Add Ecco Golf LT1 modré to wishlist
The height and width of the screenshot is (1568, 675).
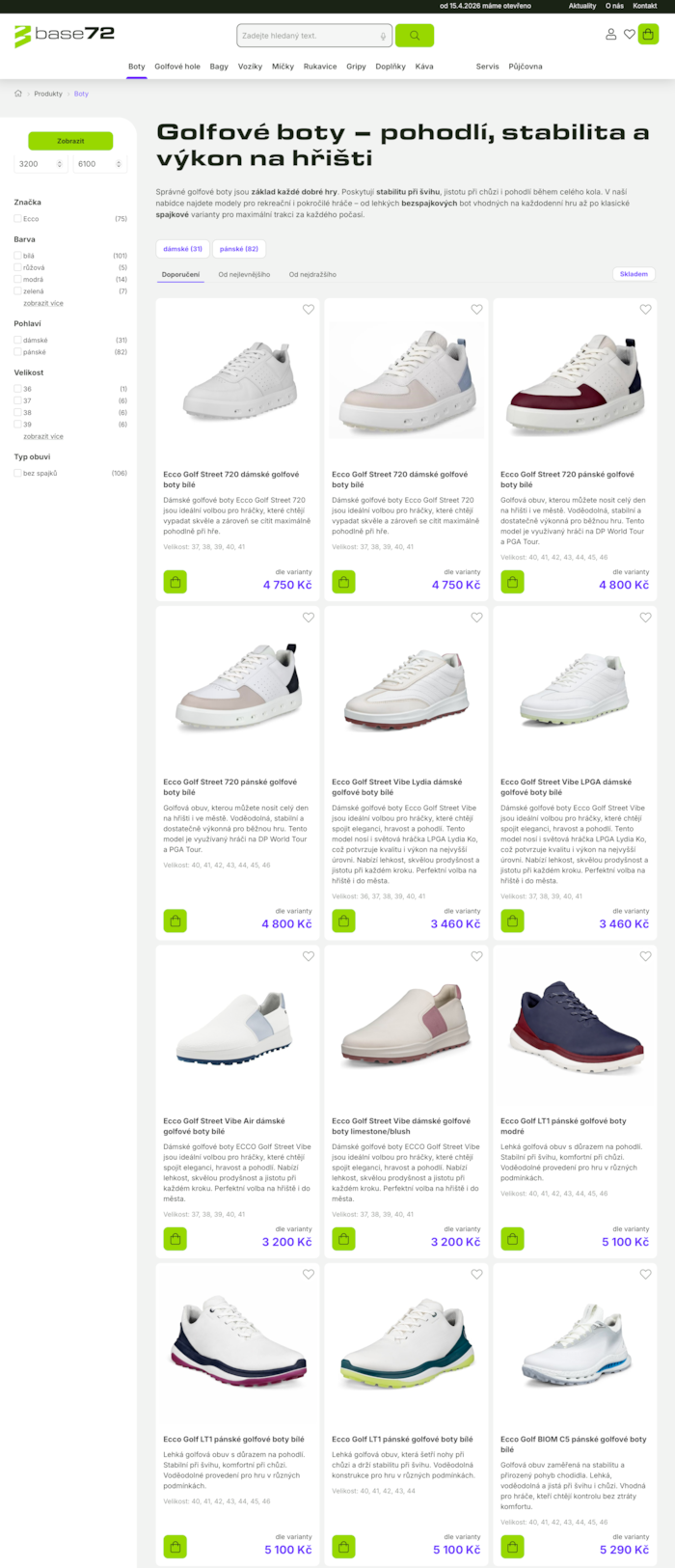click(645, 956)
